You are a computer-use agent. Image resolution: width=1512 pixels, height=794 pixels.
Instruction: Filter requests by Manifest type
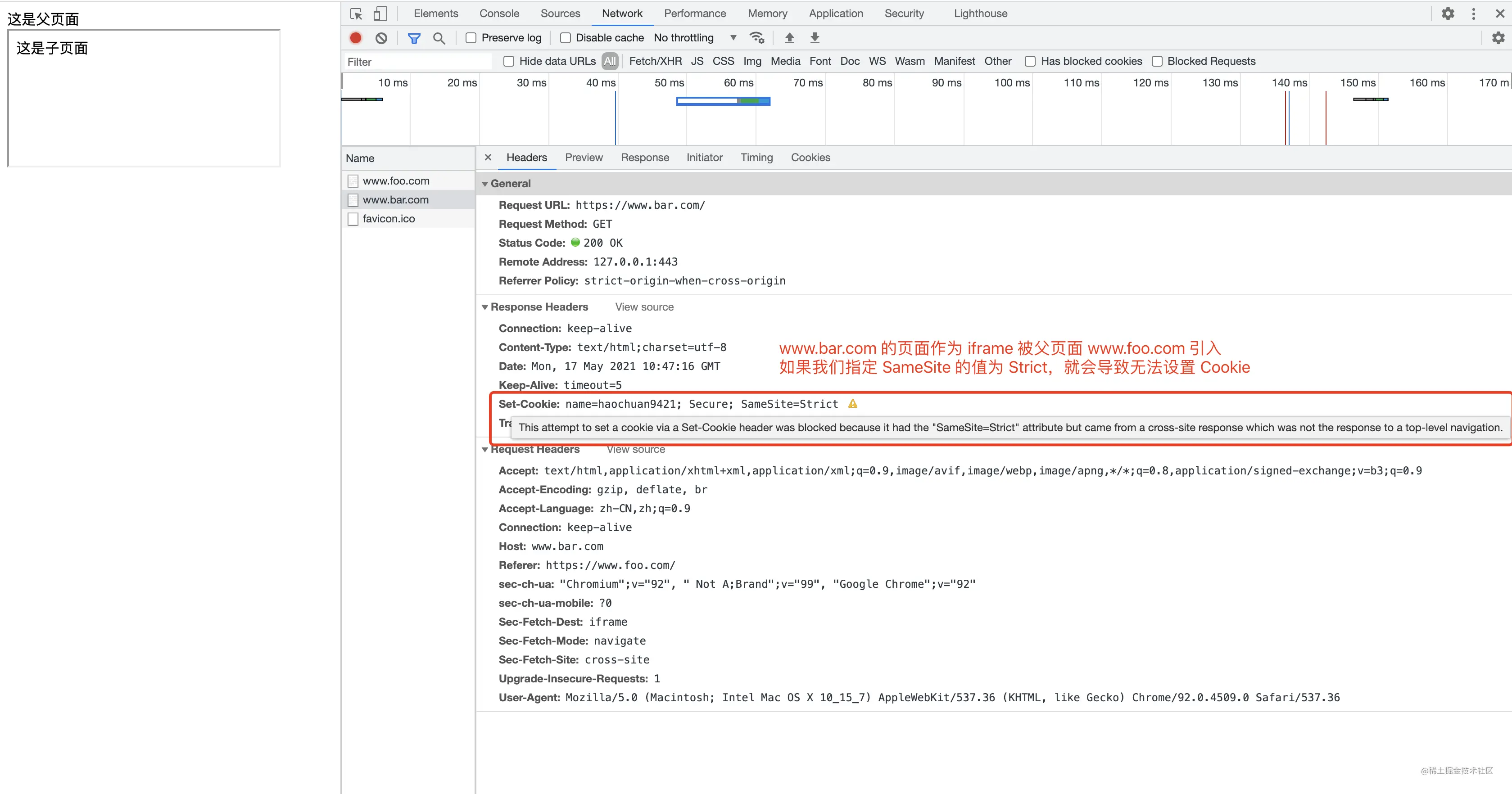point(954,61)
